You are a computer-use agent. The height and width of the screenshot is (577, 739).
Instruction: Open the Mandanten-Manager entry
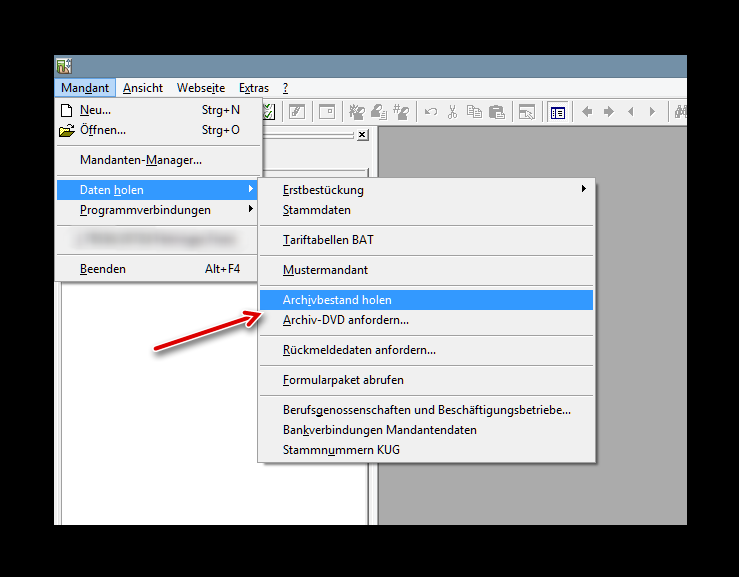[x=141, y=160]
